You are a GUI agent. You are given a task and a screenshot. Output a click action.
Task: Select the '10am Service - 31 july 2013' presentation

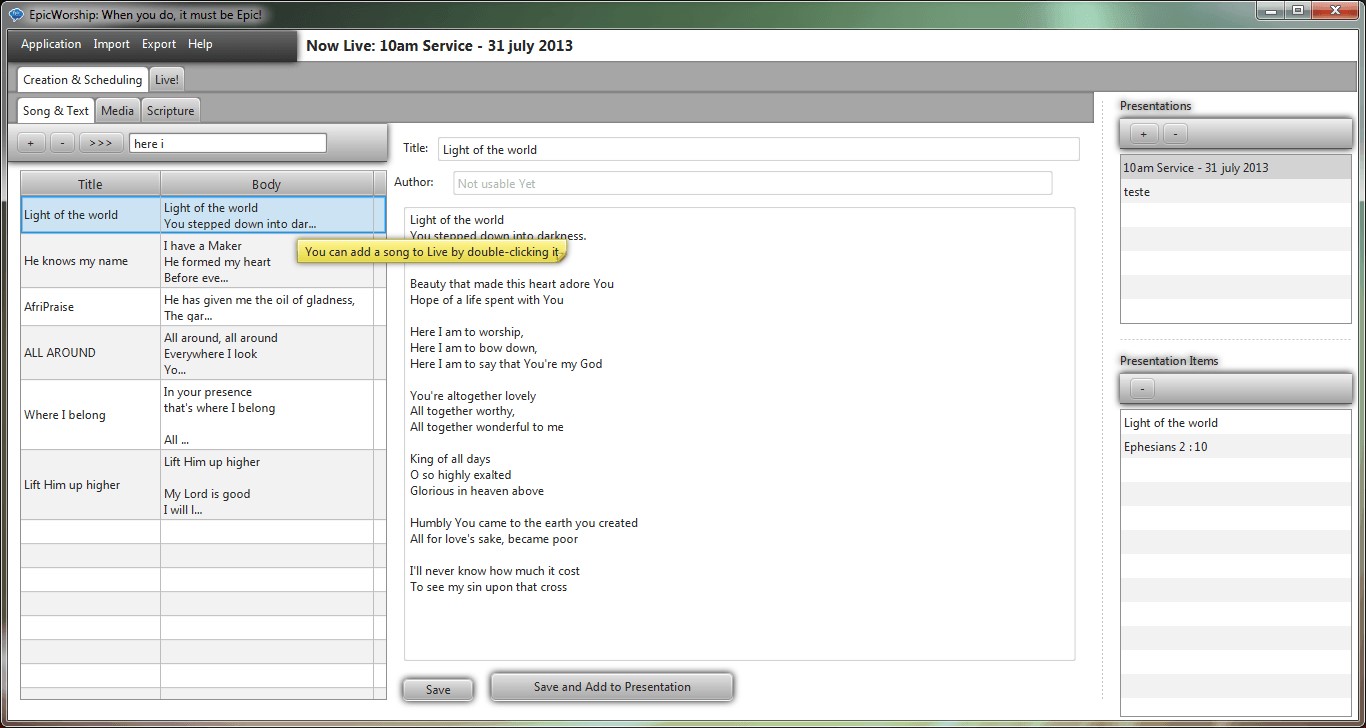pos(1235,168)
